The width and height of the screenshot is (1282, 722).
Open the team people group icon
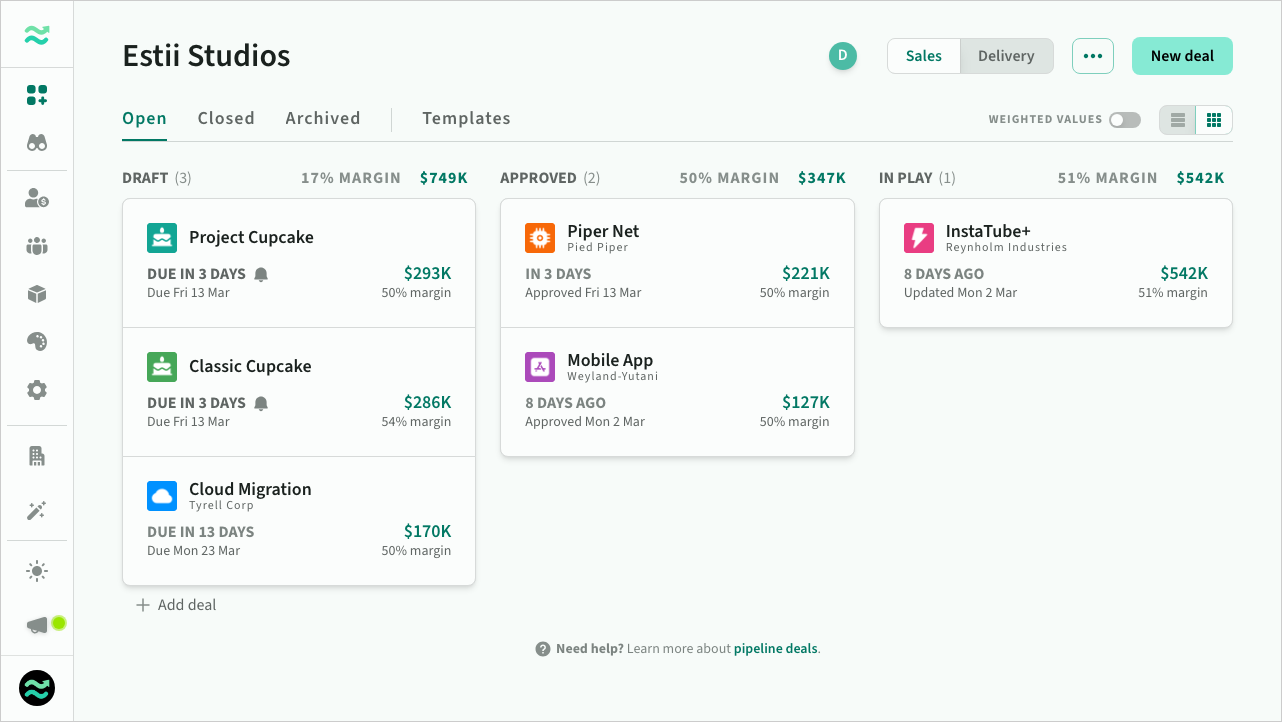[37, 246]
